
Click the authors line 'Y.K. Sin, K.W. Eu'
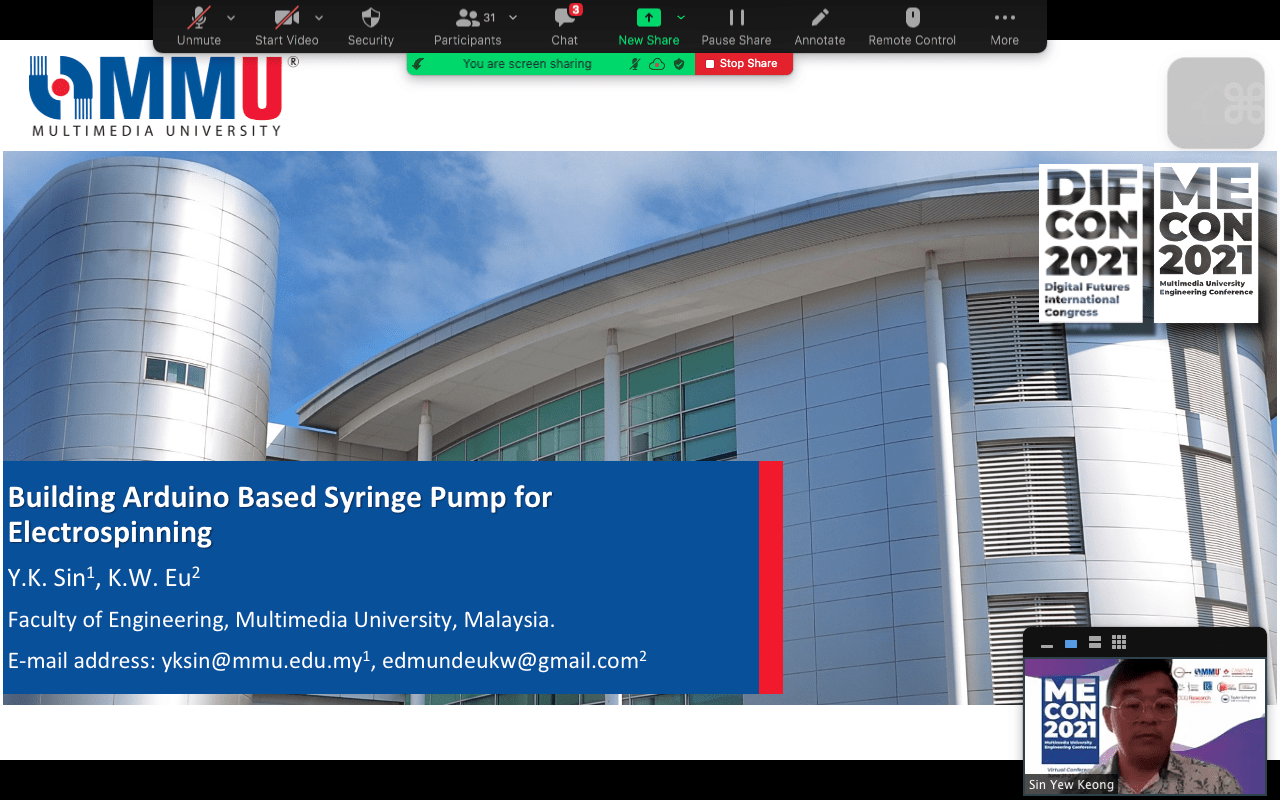coord(104,577)
